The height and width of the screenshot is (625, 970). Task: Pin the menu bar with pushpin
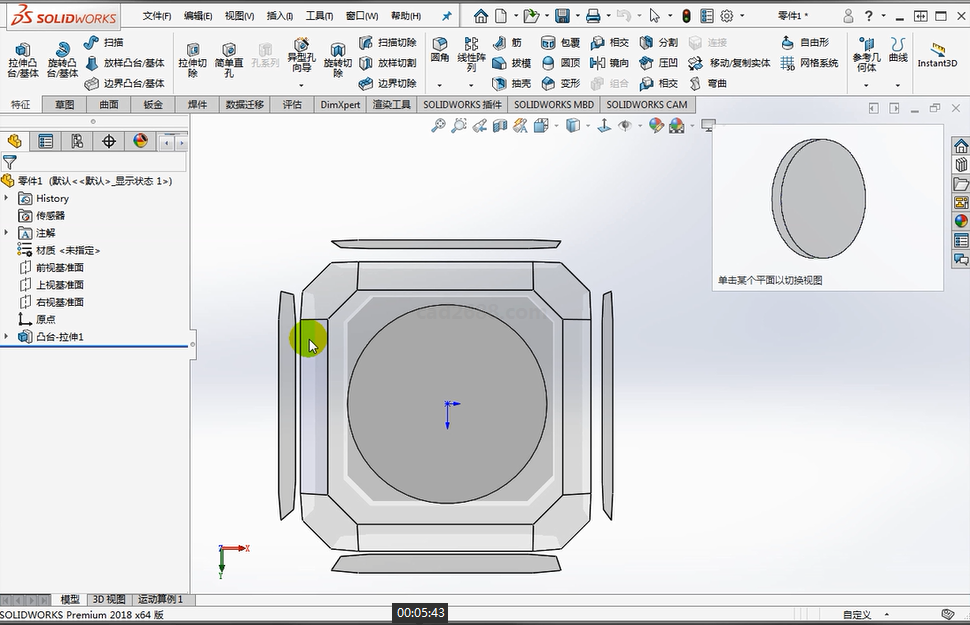pyautogui.click(x=446, y=16)
